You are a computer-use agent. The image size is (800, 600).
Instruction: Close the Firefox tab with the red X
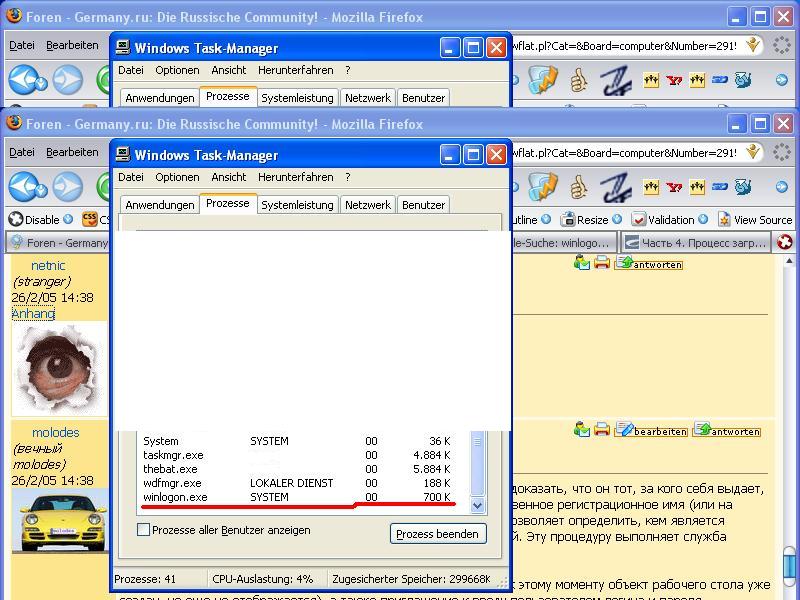pos(786,242)
